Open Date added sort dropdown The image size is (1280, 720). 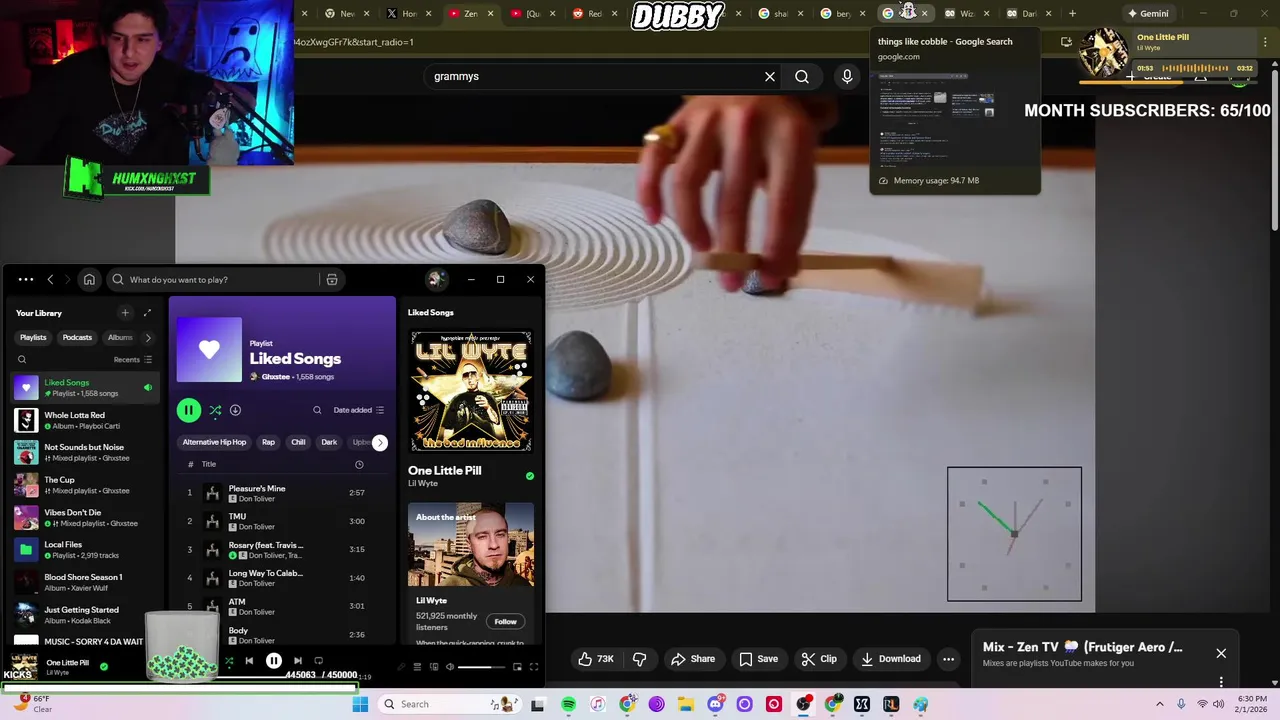point(358,410)
